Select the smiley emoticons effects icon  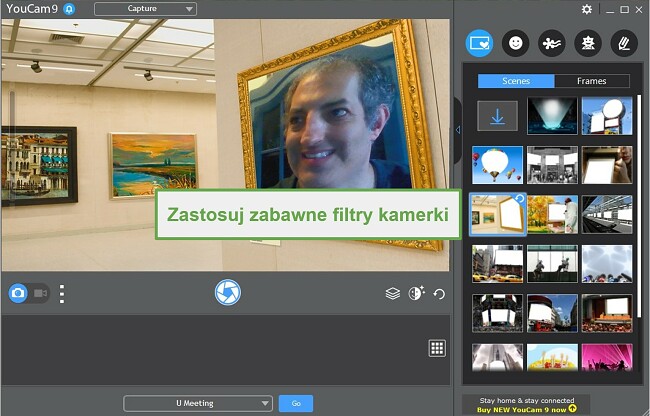click(x=516, y=43)
